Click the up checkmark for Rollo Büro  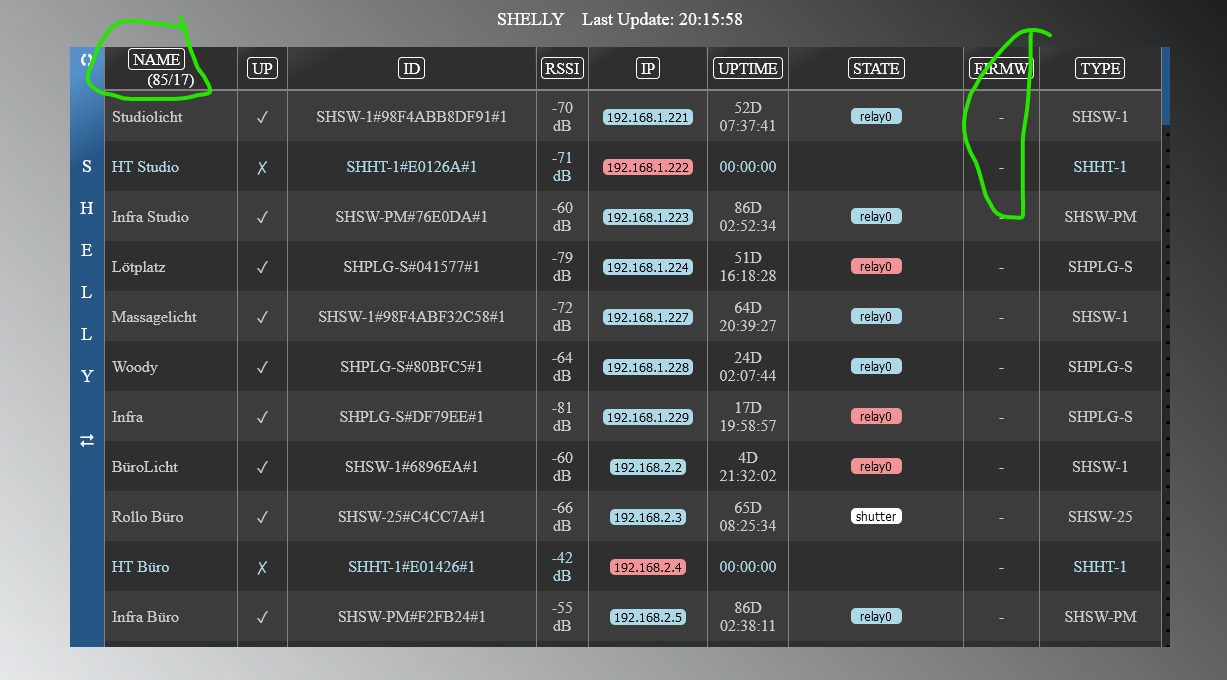(x=262, y=517)
